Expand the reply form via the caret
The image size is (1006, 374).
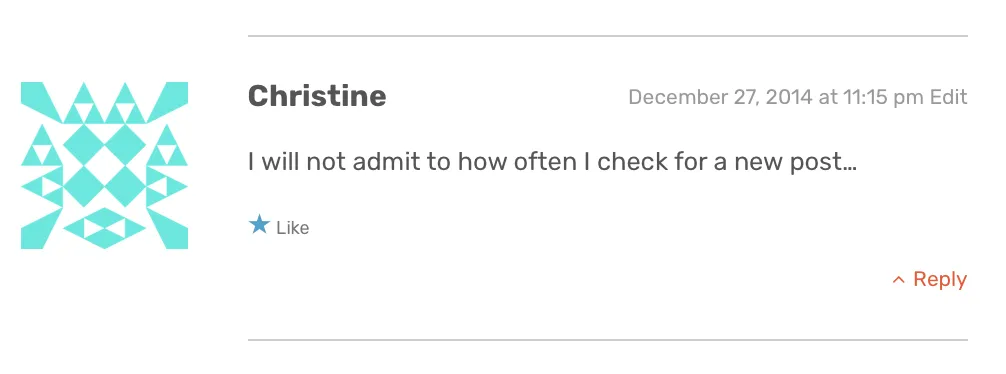pyautogui.click(x=899, y=280)
